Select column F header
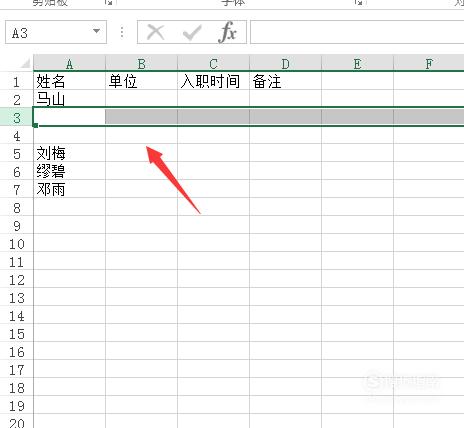The image size is (464, 428). click(429, 63)
